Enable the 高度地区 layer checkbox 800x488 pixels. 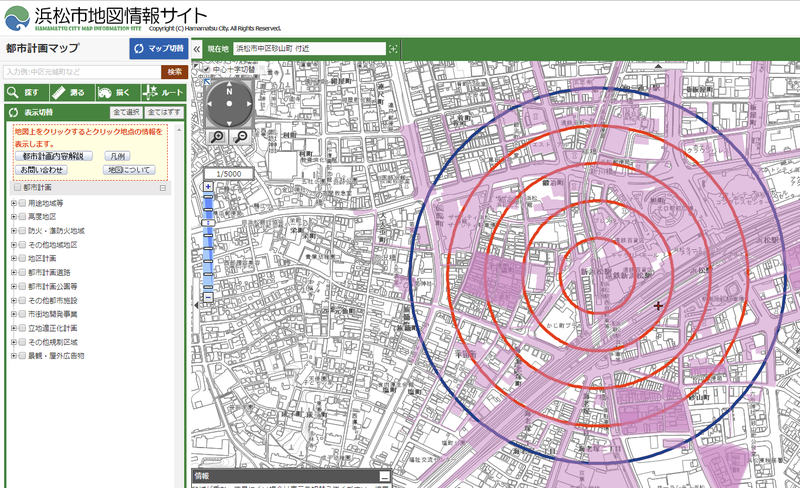click(x=22, y=216)
